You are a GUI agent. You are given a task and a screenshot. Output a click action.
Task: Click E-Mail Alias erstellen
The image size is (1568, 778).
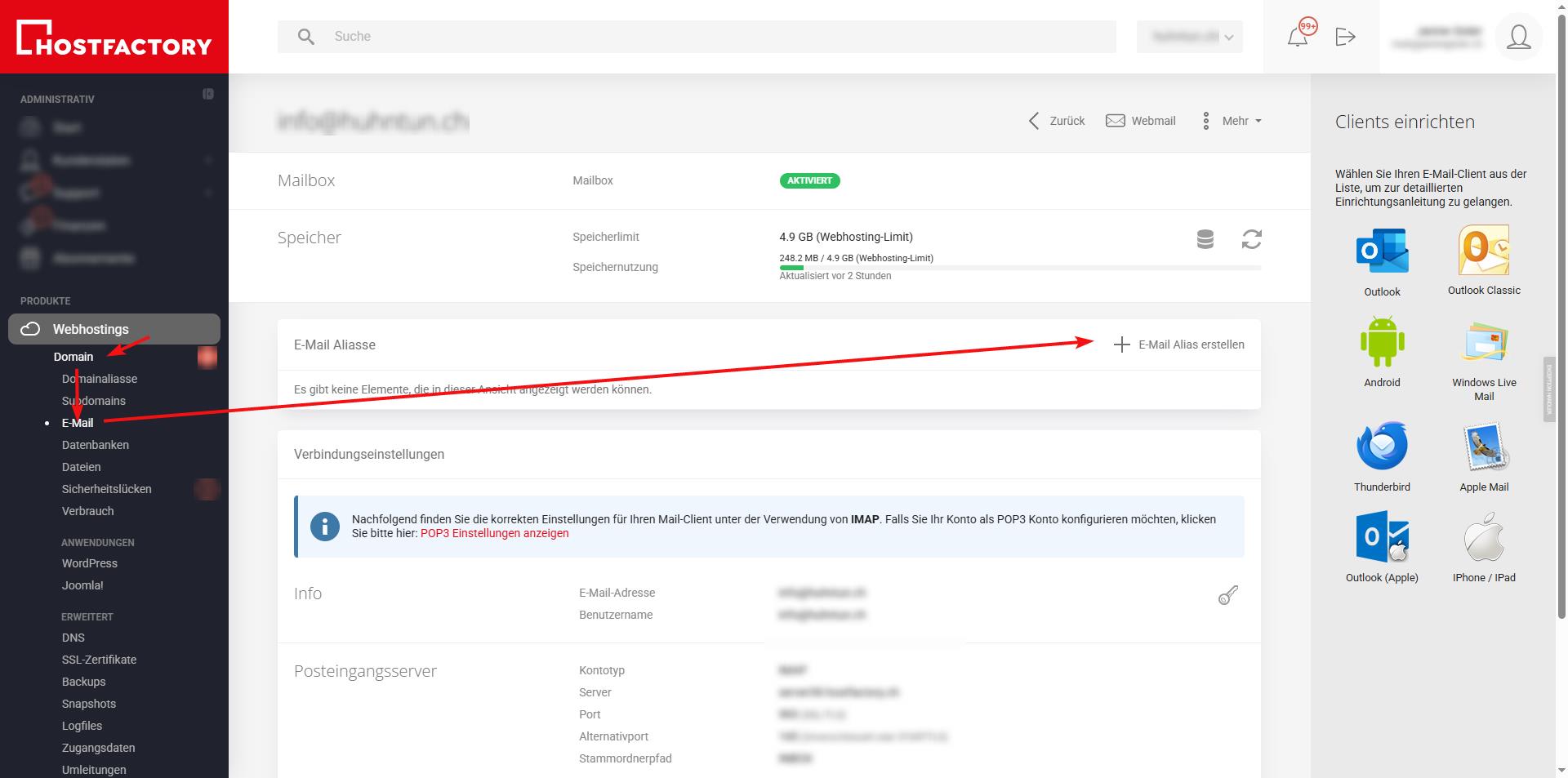(x=1178, y=345)
